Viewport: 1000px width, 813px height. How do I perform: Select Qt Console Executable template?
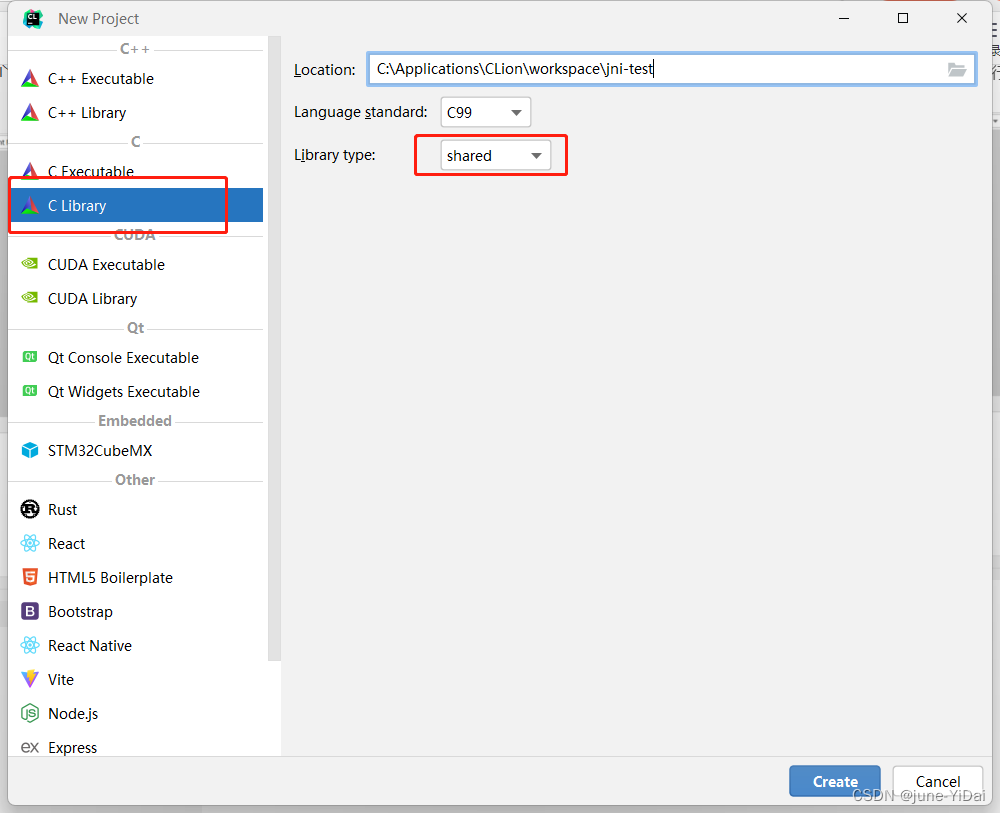tap(135, 357)
